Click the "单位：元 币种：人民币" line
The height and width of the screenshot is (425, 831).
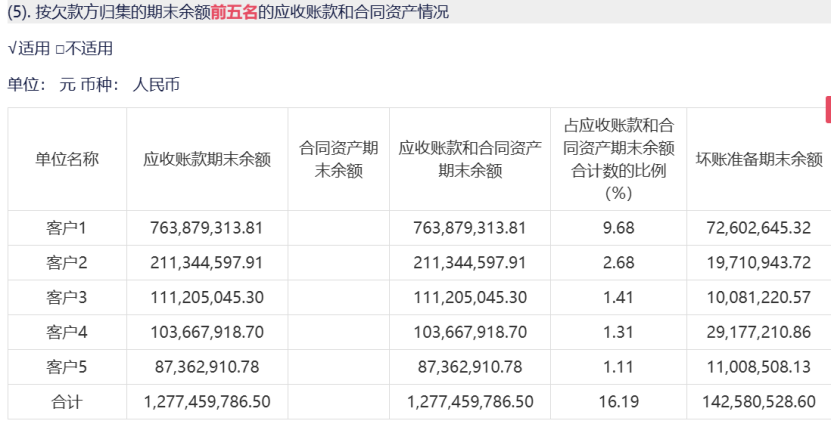93,85
